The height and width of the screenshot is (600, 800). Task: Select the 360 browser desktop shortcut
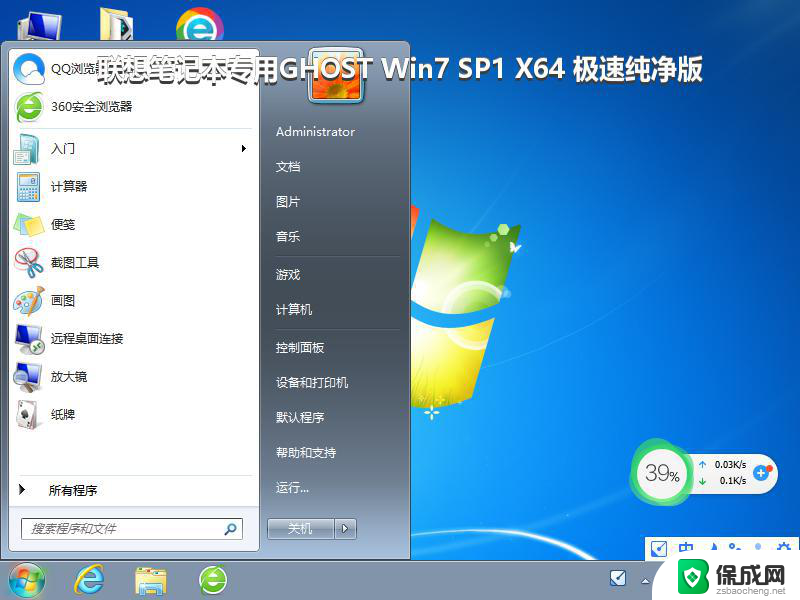(199, 24)
